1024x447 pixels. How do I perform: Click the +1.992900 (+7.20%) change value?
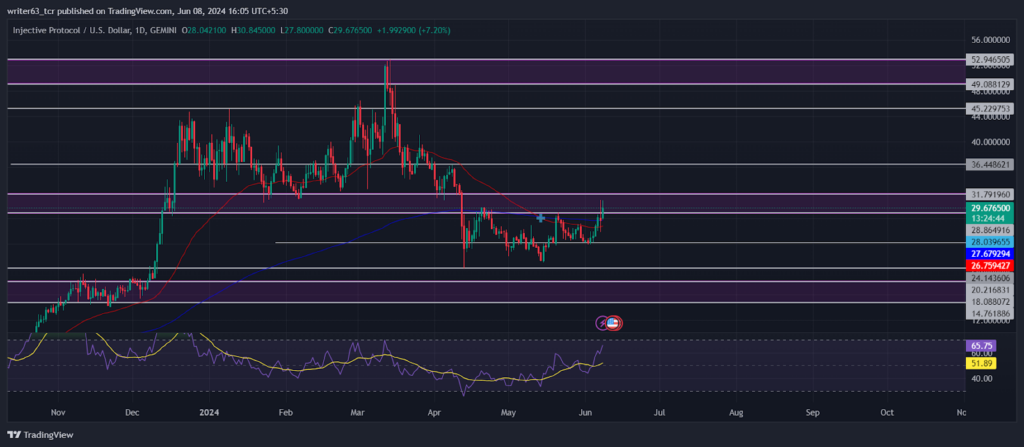[x=415, y=30]
